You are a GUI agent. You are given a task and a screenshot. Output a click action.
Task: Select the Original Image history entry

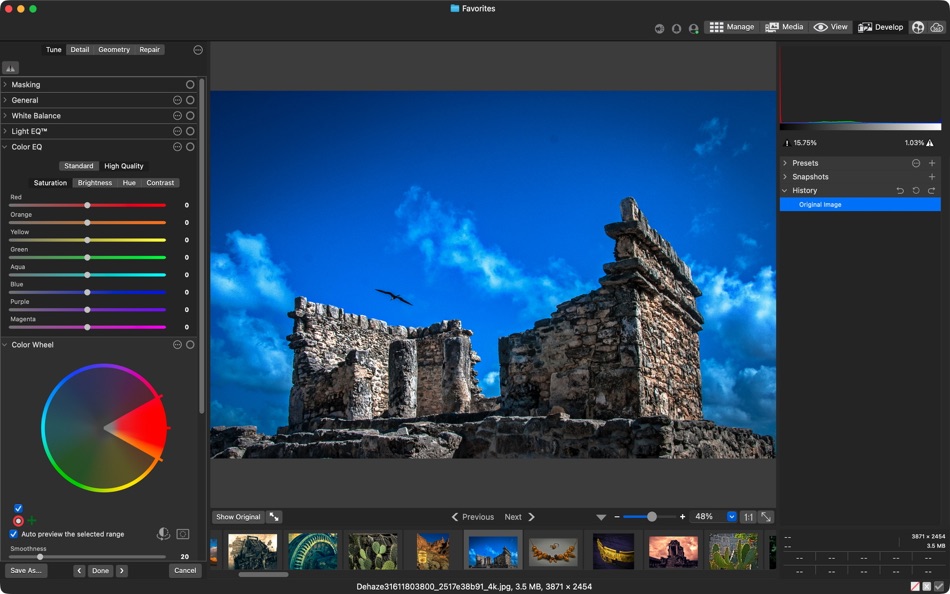(x=860, y=204)
